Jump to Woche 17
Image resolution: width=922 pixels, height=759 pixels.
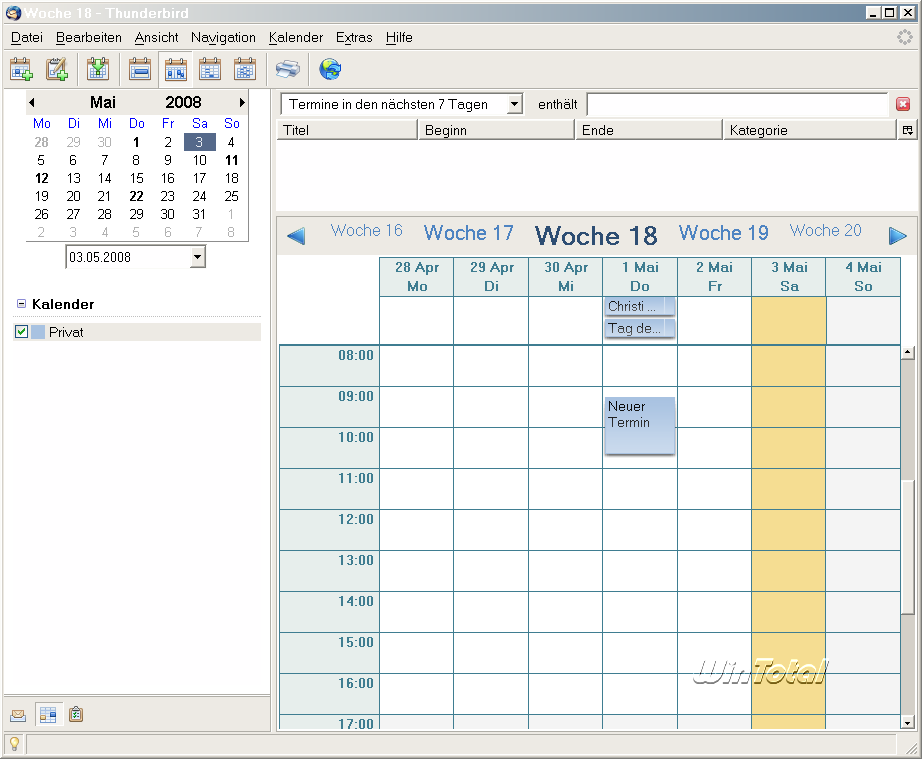tap(469, 233)
